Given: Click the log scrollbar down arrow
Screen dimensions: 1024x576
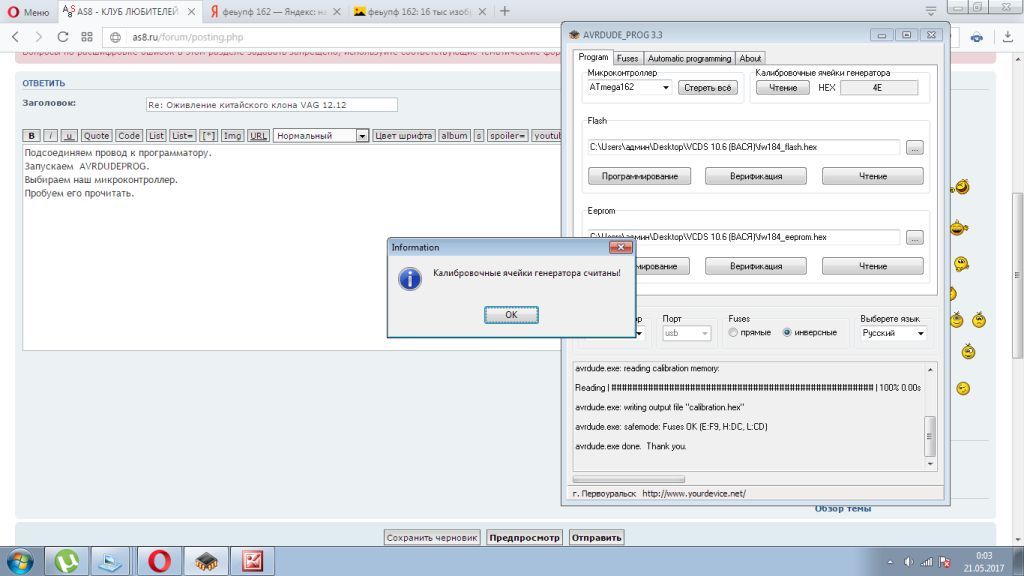Looking at the screenshot, I should 930,464.
